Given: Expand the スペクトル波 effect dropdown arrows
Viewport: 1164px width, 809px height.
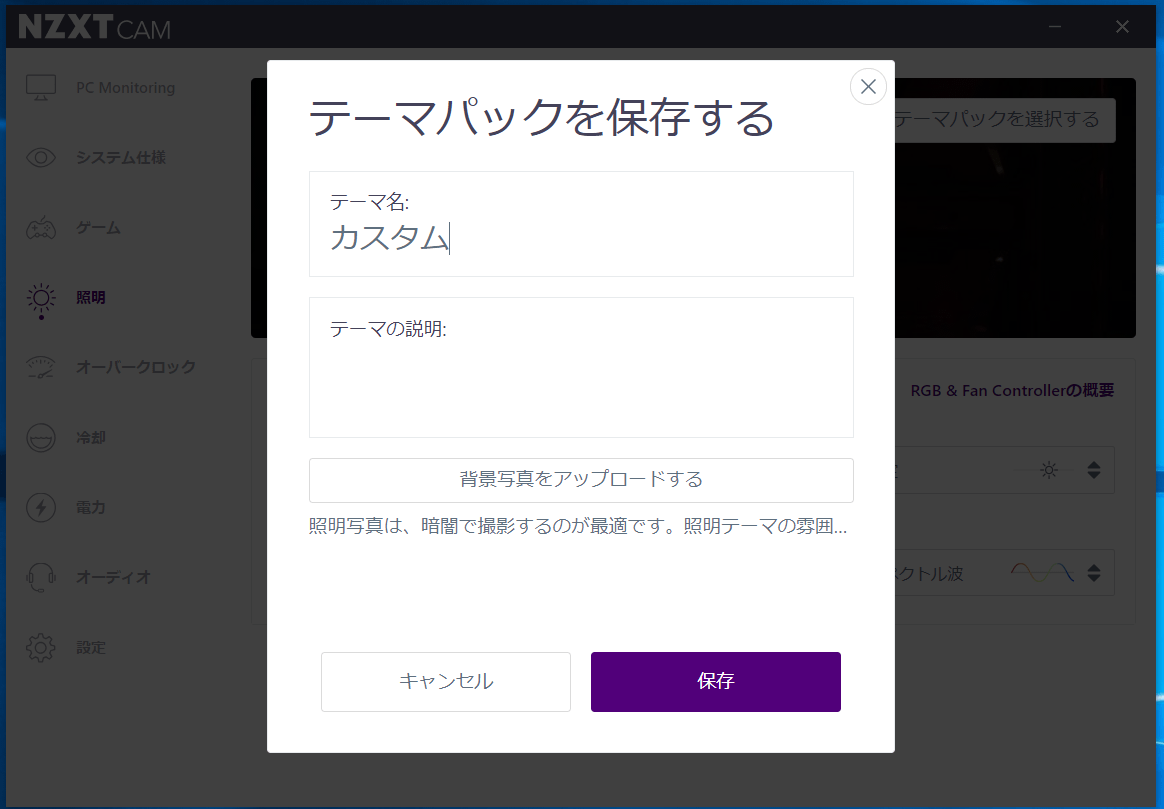Looking at the screenshot, I should click(1093, 573).
